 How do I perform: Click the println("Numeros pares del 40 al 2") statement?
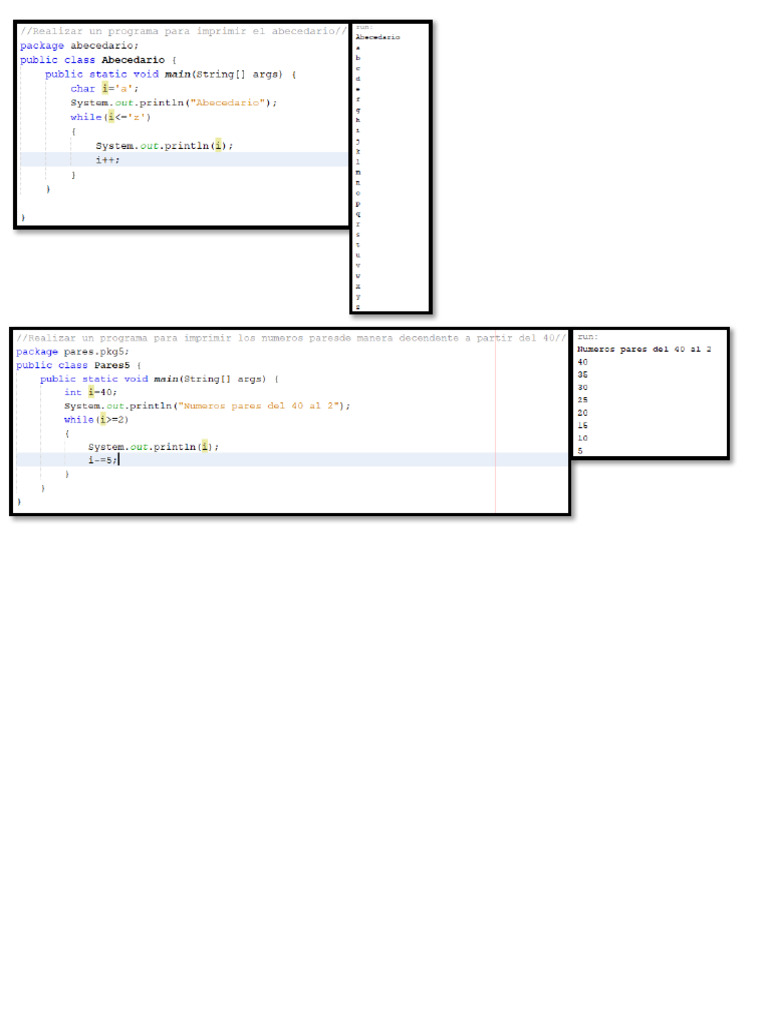click(207, 406)
